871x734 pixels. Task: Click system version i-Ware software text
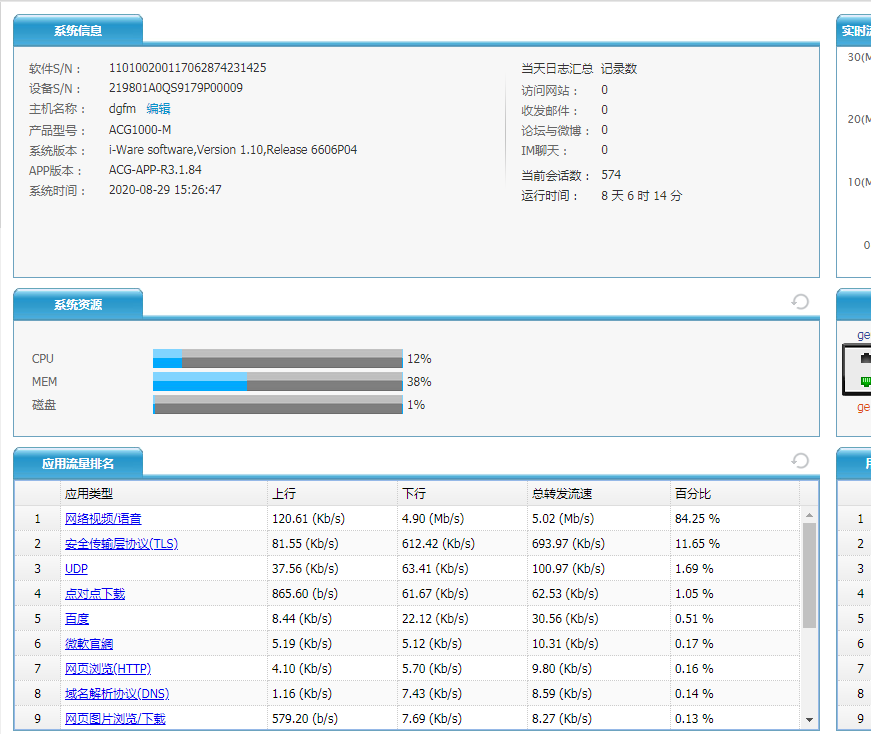(x=233, y=149)
